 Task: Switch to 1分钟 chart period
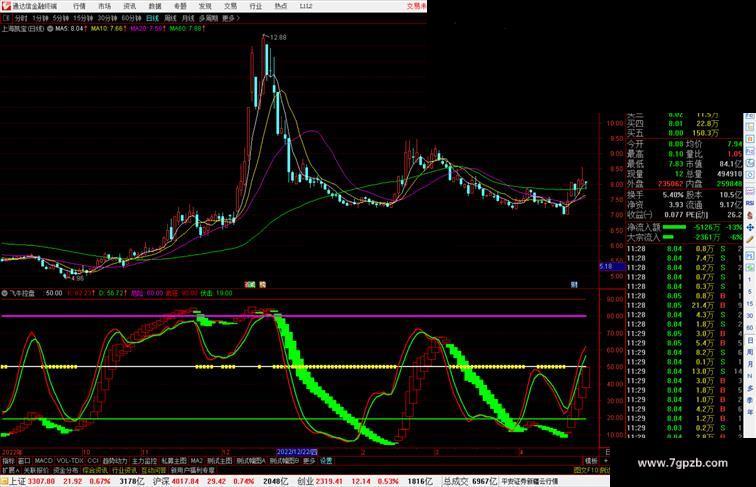[40, 18]
